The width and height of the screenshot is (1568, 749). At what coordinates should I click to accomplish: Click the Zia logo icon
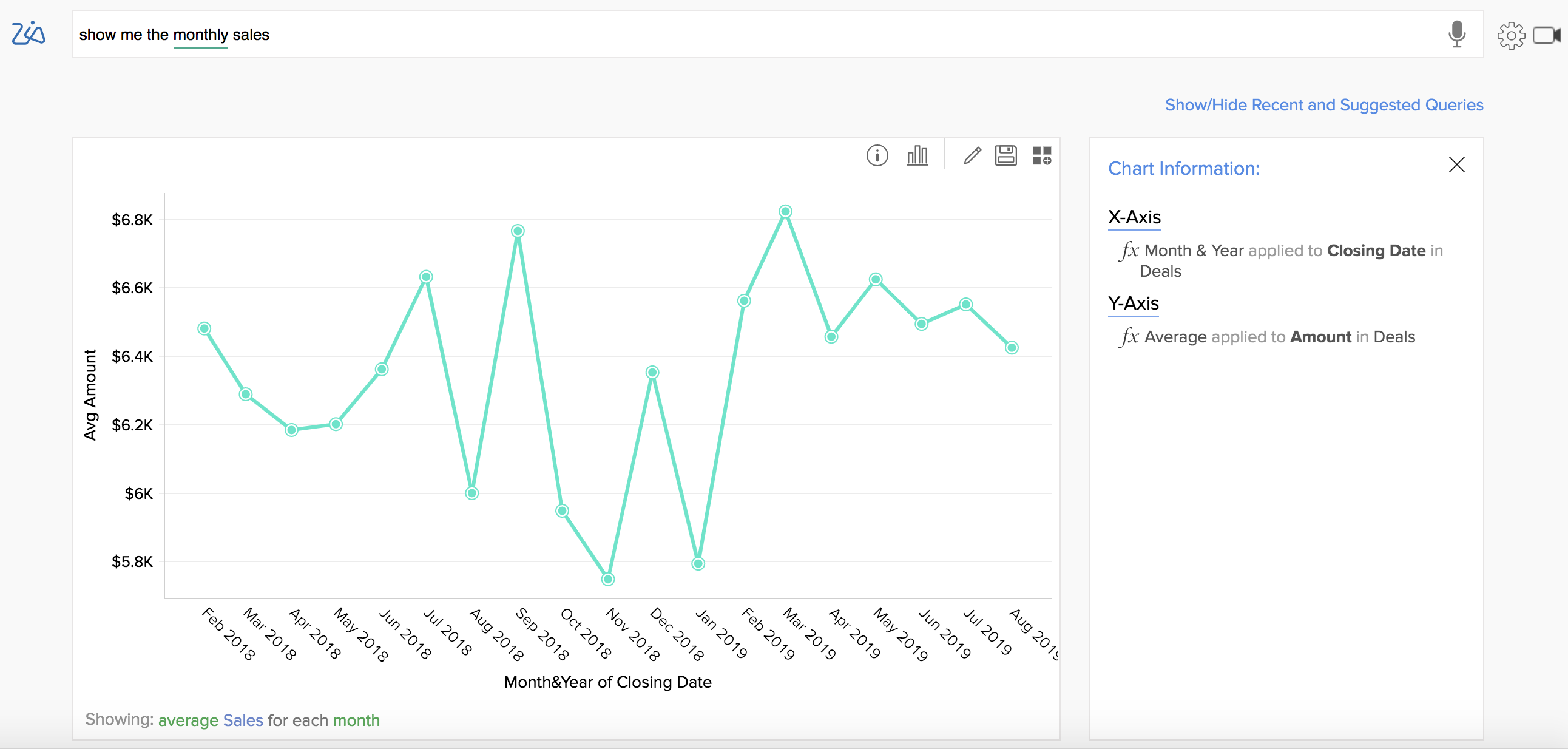click(x=28, y=33)
